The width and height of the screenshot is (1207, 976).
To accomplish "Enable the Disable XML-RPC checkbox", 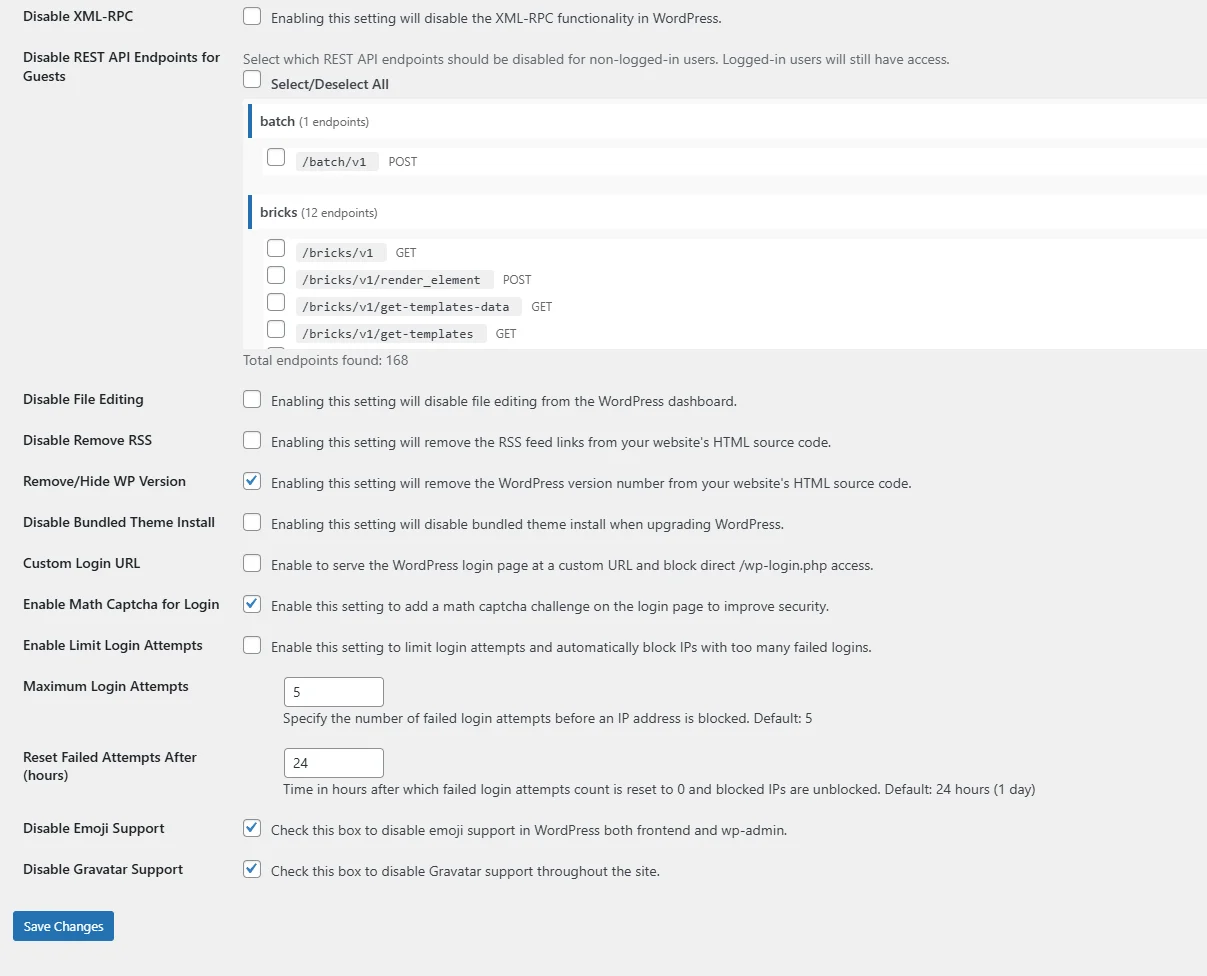I will (x=252, y=17).
